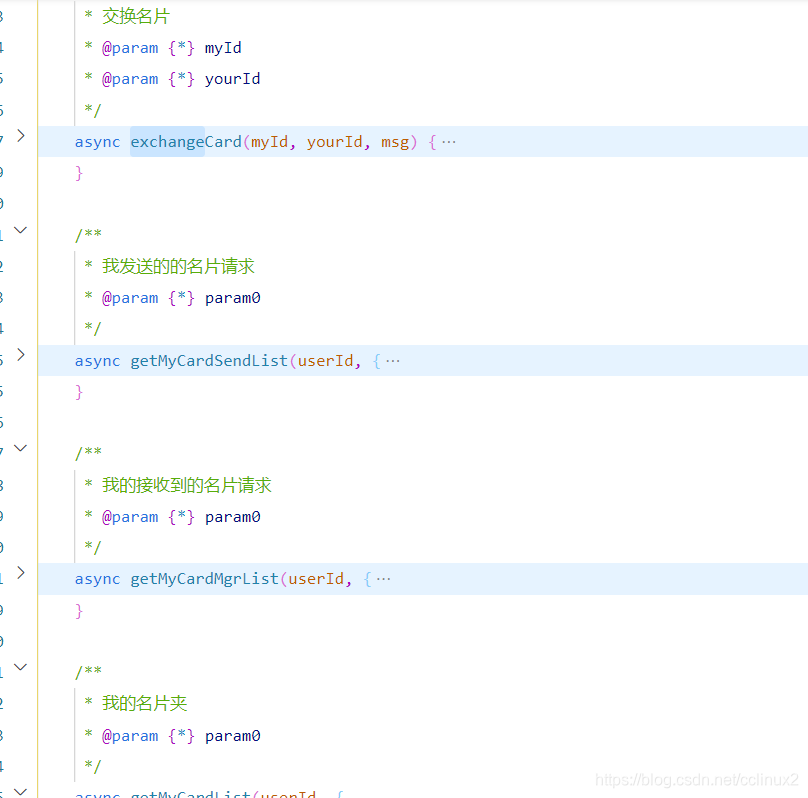
Task: Click async keyword before getMyCardSendList
Action: tap(97, 362)
